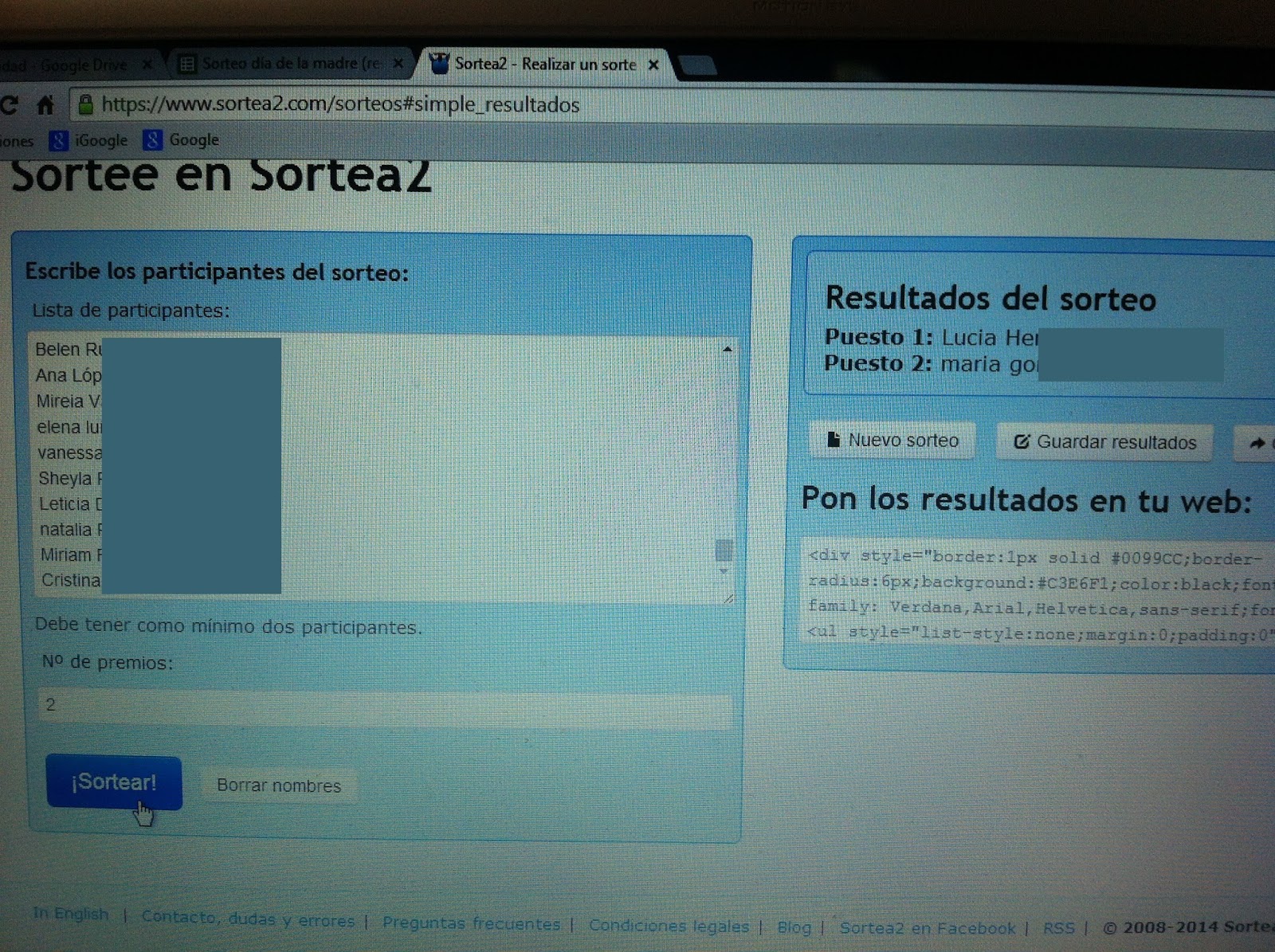Click the ¡Sortear! button
The image size is (1275, 952).
pyautogui.click(x=114, y=782)
